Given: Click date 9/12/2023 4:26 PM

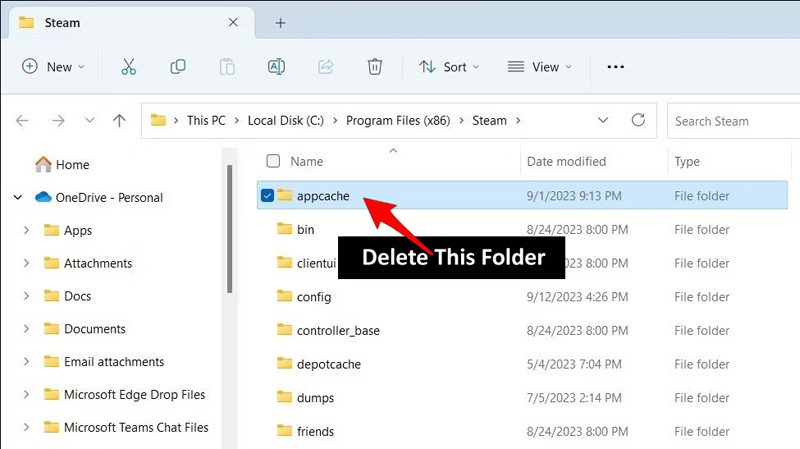Looking at the screenshot, I should [x=577, y=296].
